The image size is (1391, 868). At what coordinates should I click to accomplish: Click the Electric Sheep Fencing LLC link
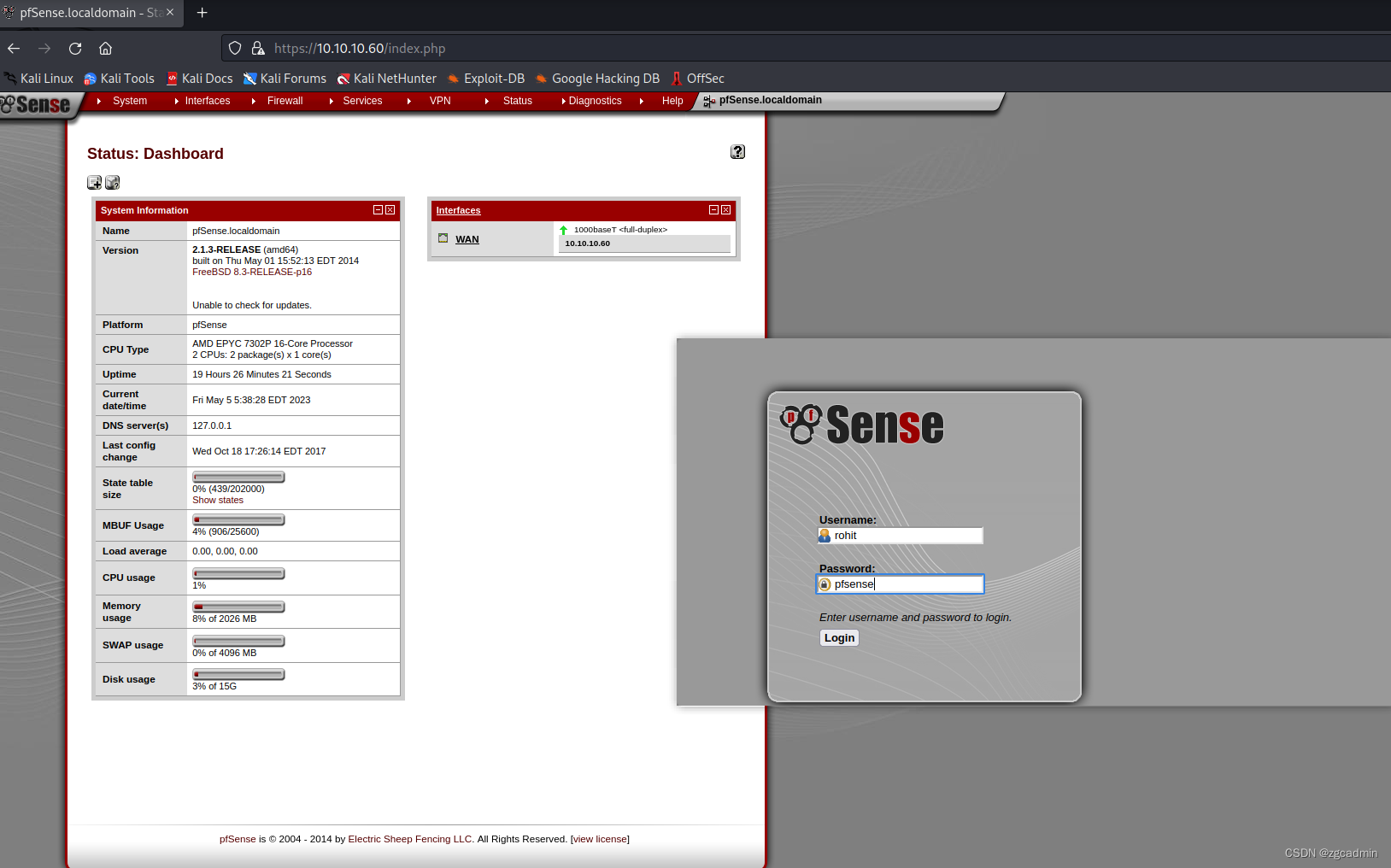(x=411, y=839)
